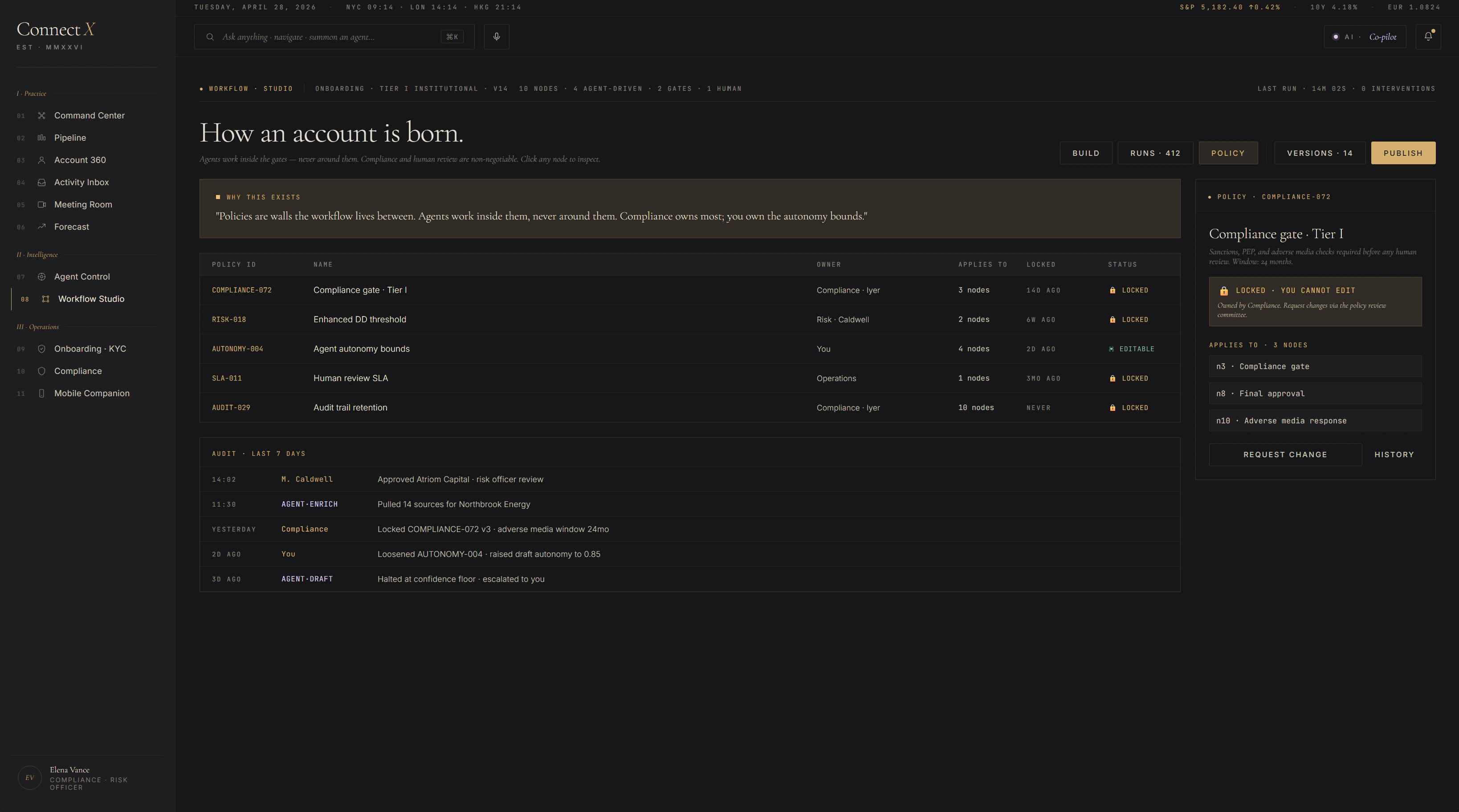
Task: Click EDITABLE status on AUTONOMY-004 row
Action: pos(1131,349)
